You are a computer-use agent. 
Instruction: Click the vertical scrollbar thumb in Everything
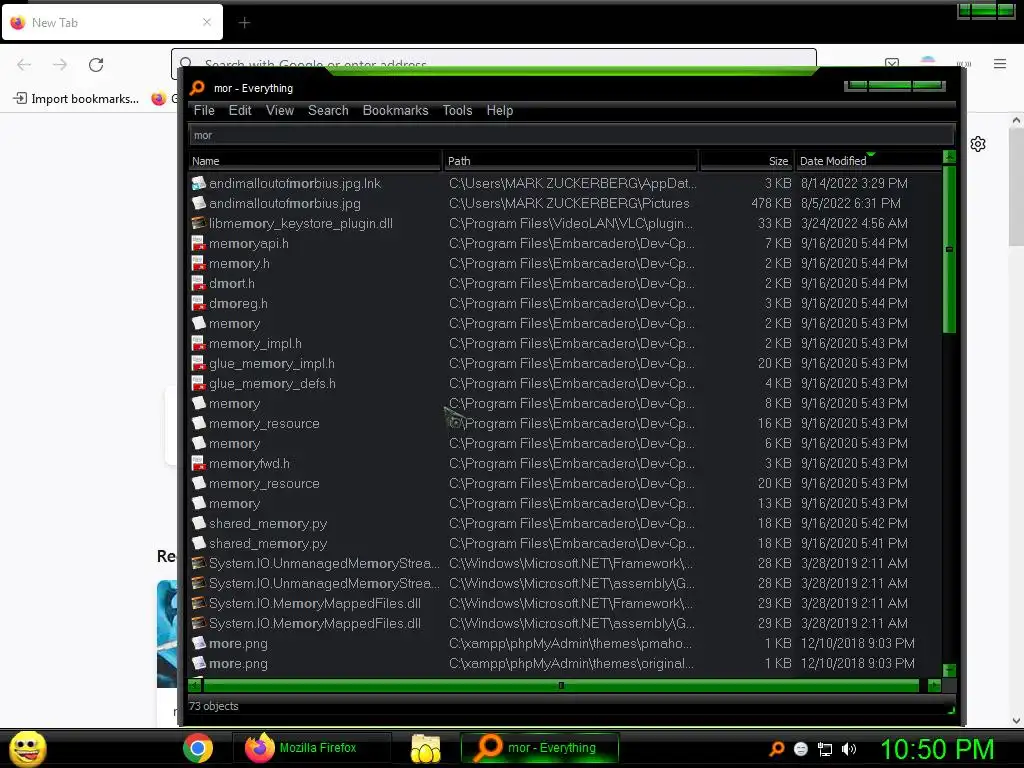click(950, 248)
